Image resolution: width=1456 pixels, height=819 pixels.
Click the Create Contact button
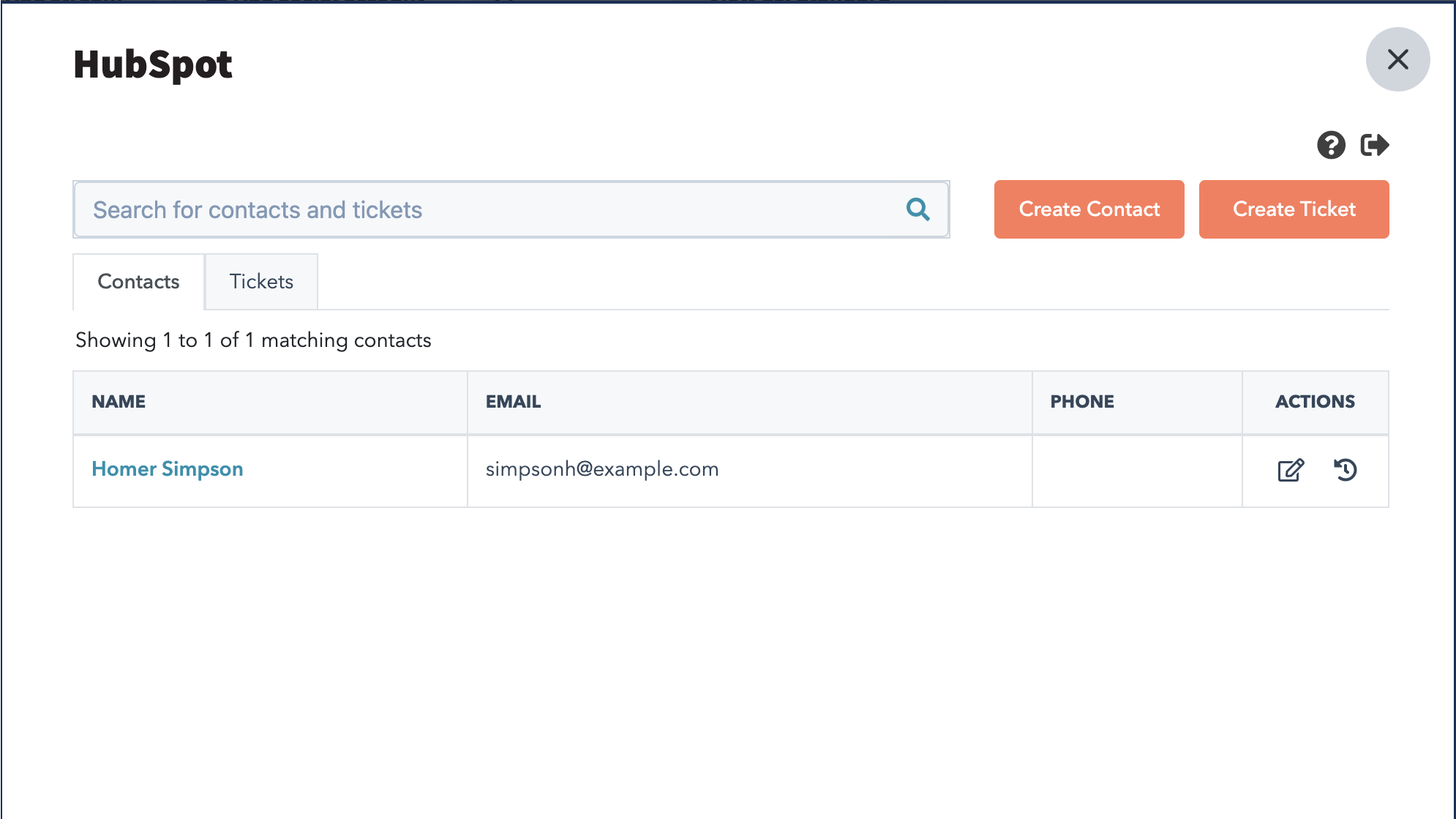pyautogui.click(x=1089, y=209)
